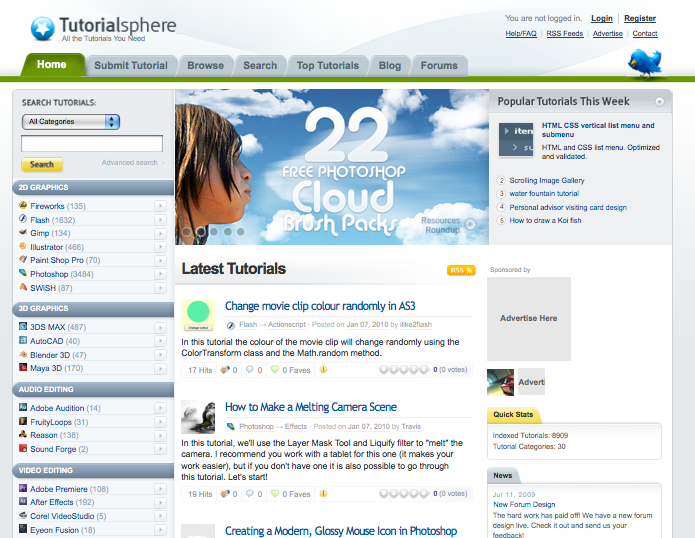Expand the Adobe Audition category arrow
695x538 pixels.
tap(160, 408)
